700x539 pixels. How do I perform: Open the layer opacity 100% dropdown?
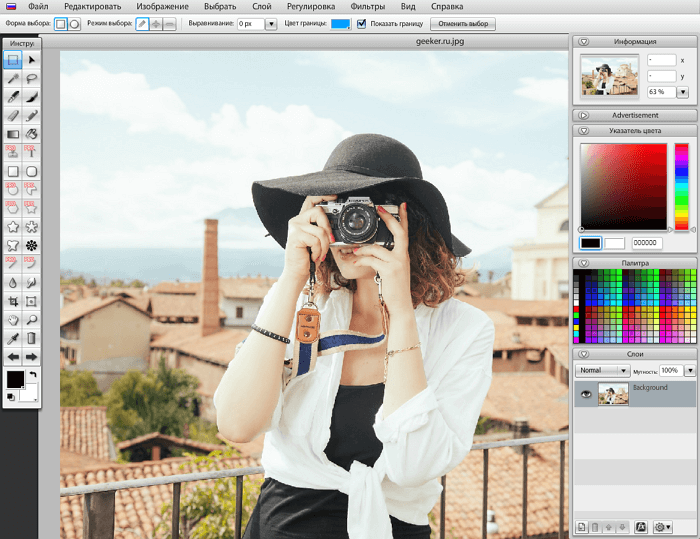coord(689,370)
